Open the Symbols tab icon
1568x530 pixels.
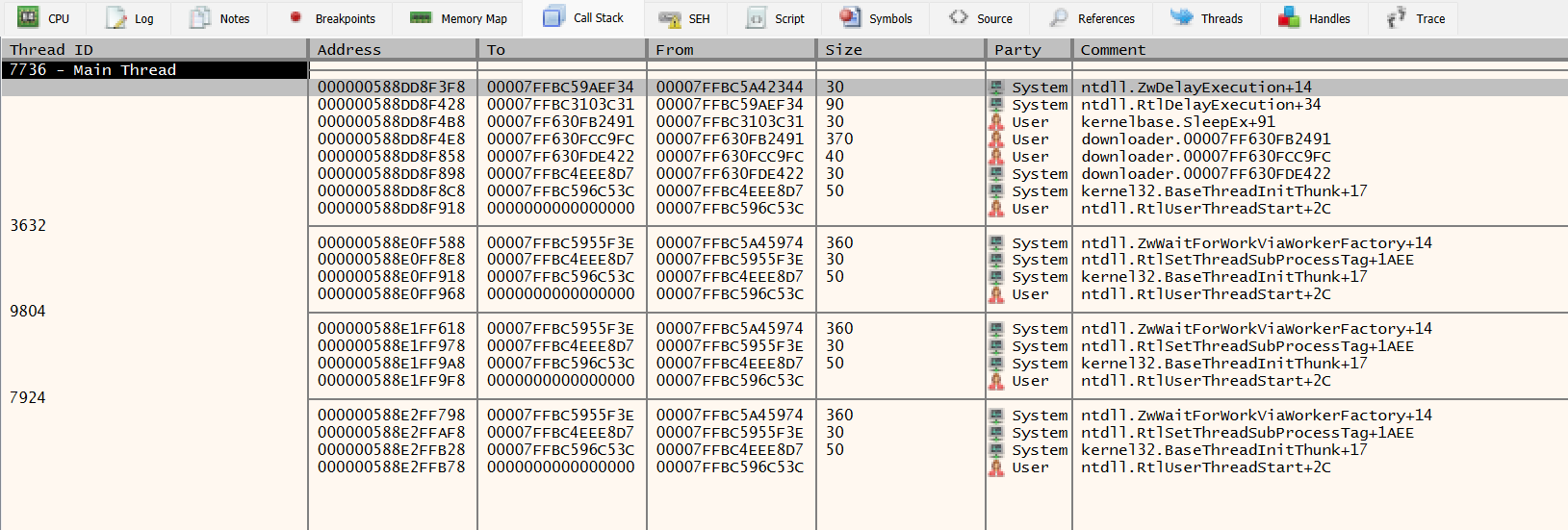(x=850, y=17)
